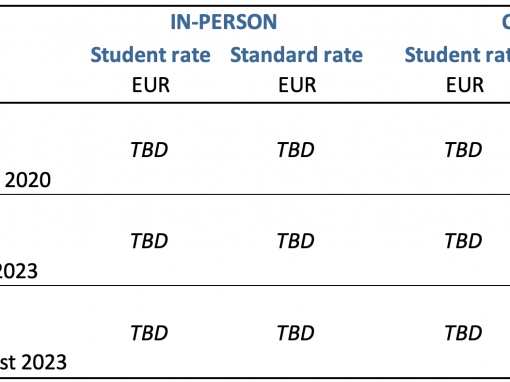510x382 pixels.
Task: Click the "st 2023" date text in last row
Action: [33, 362]
